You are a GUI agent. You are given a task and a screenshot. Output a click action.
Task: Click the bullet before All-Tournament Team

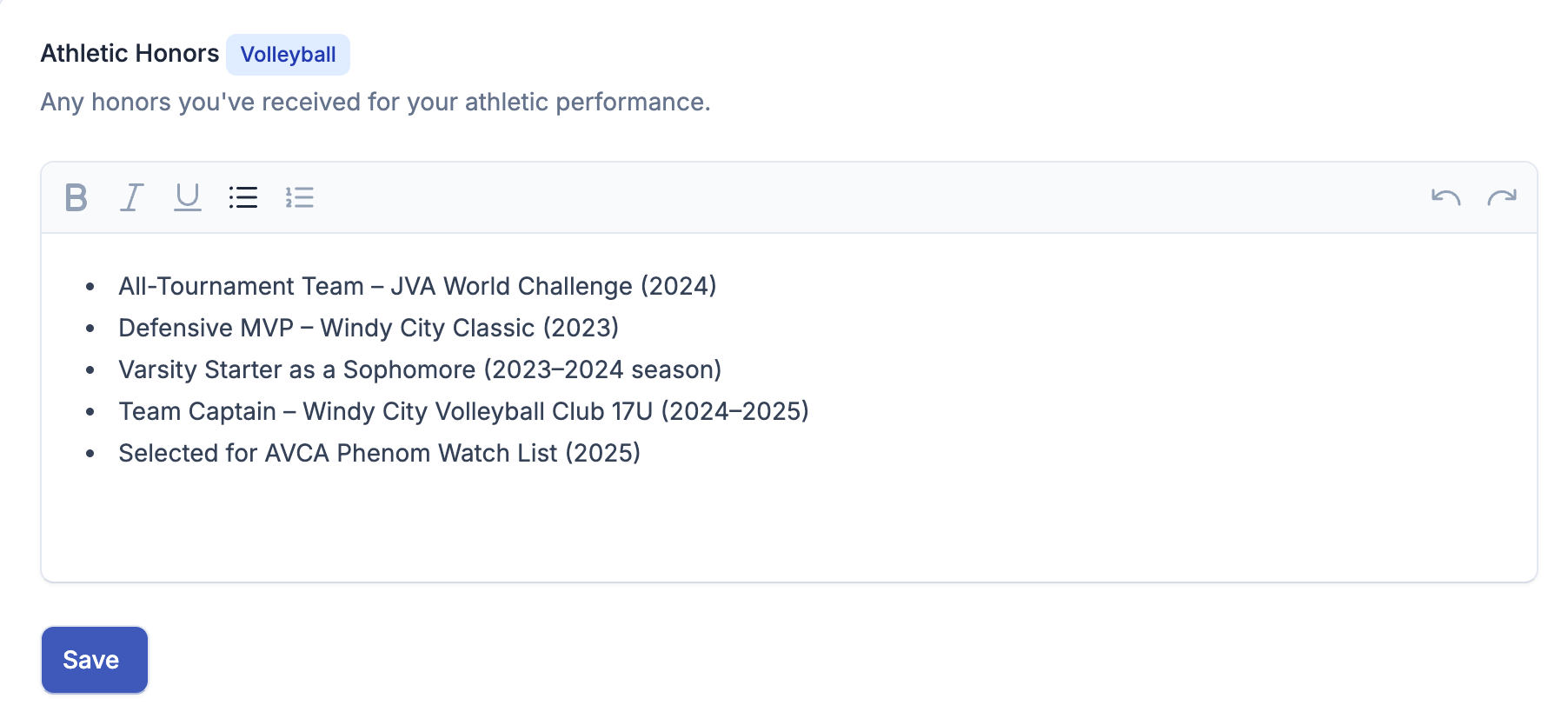pos(90,286)
